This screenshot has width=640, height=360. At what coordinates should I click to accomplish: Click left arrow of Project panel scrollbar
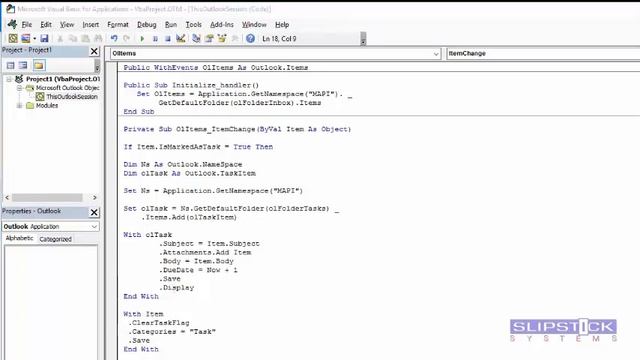[x=7, y=198]
